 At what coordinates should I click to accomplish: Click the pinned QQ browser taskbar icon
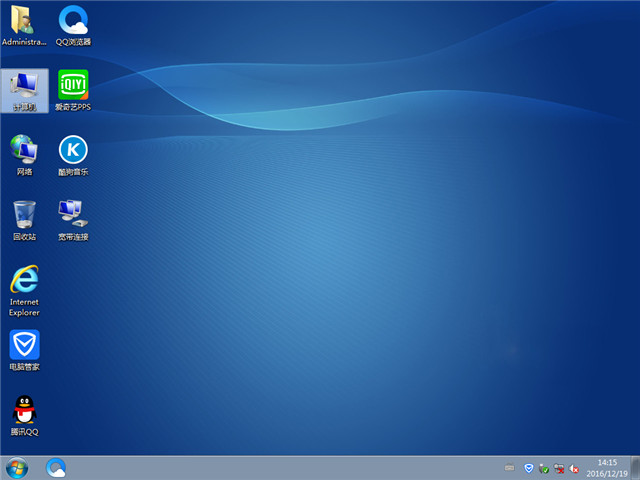pyautogui.click(x=57, y=467)
